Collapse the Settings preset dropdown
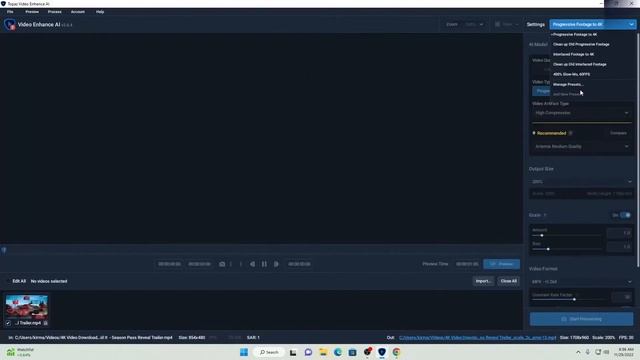640x360 pixels. (x=592, y=24)
